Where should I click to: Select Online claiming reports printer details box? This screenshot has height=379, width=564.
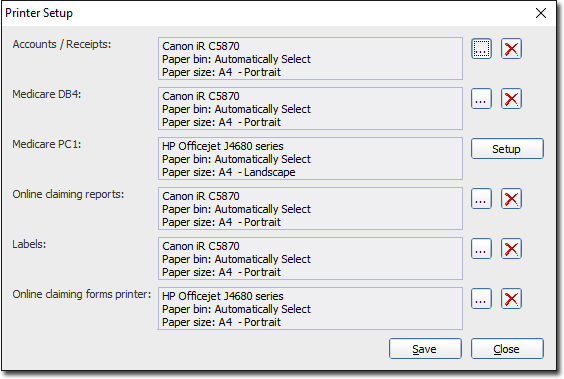pyautogui.click(x=310, y=209)
